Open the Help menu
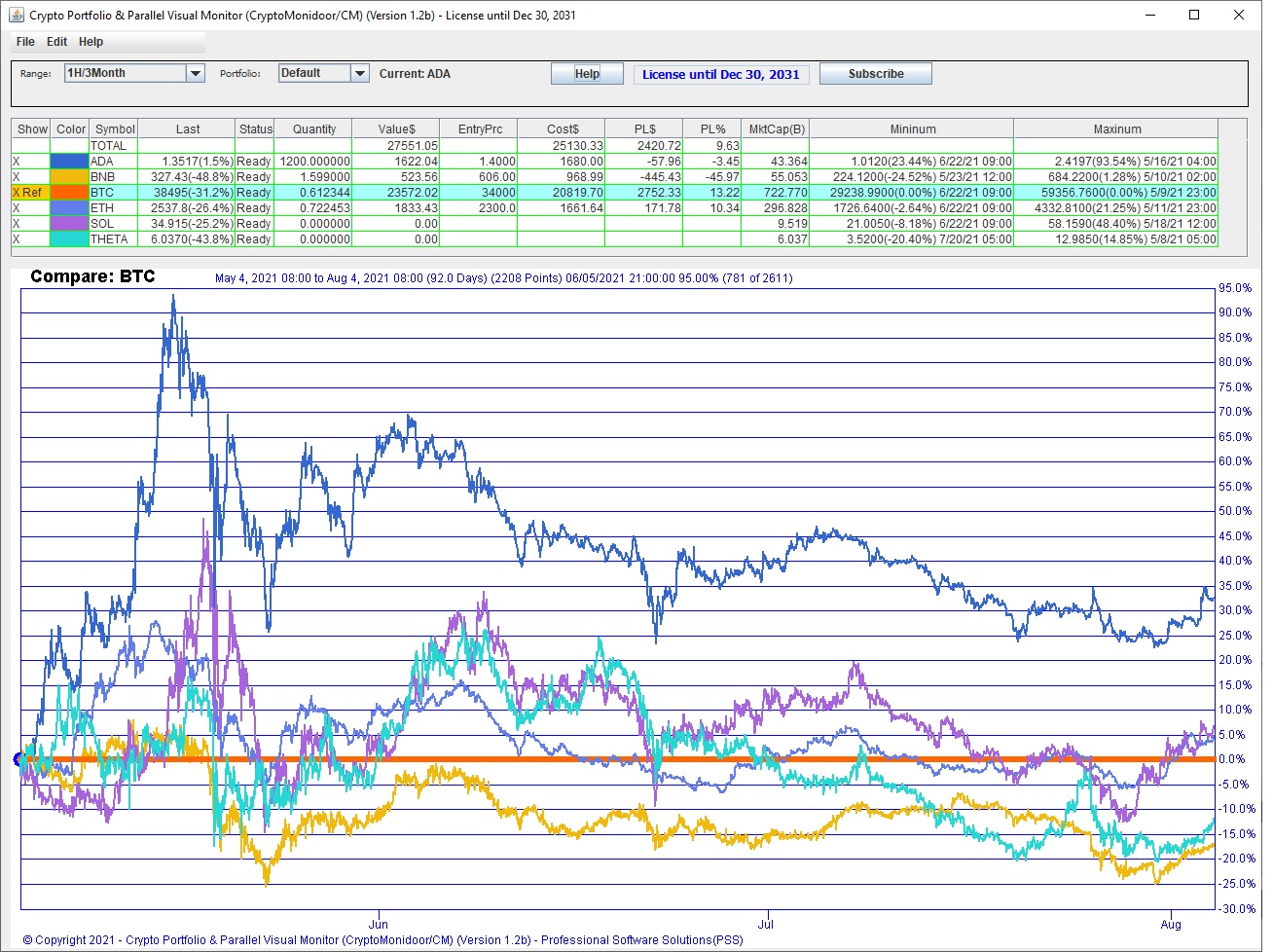1273x952 pixels. pos(91,42)
